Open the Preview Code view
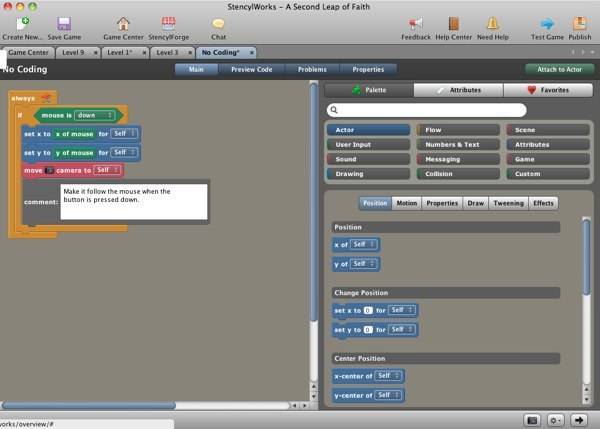 click(251, 70)
